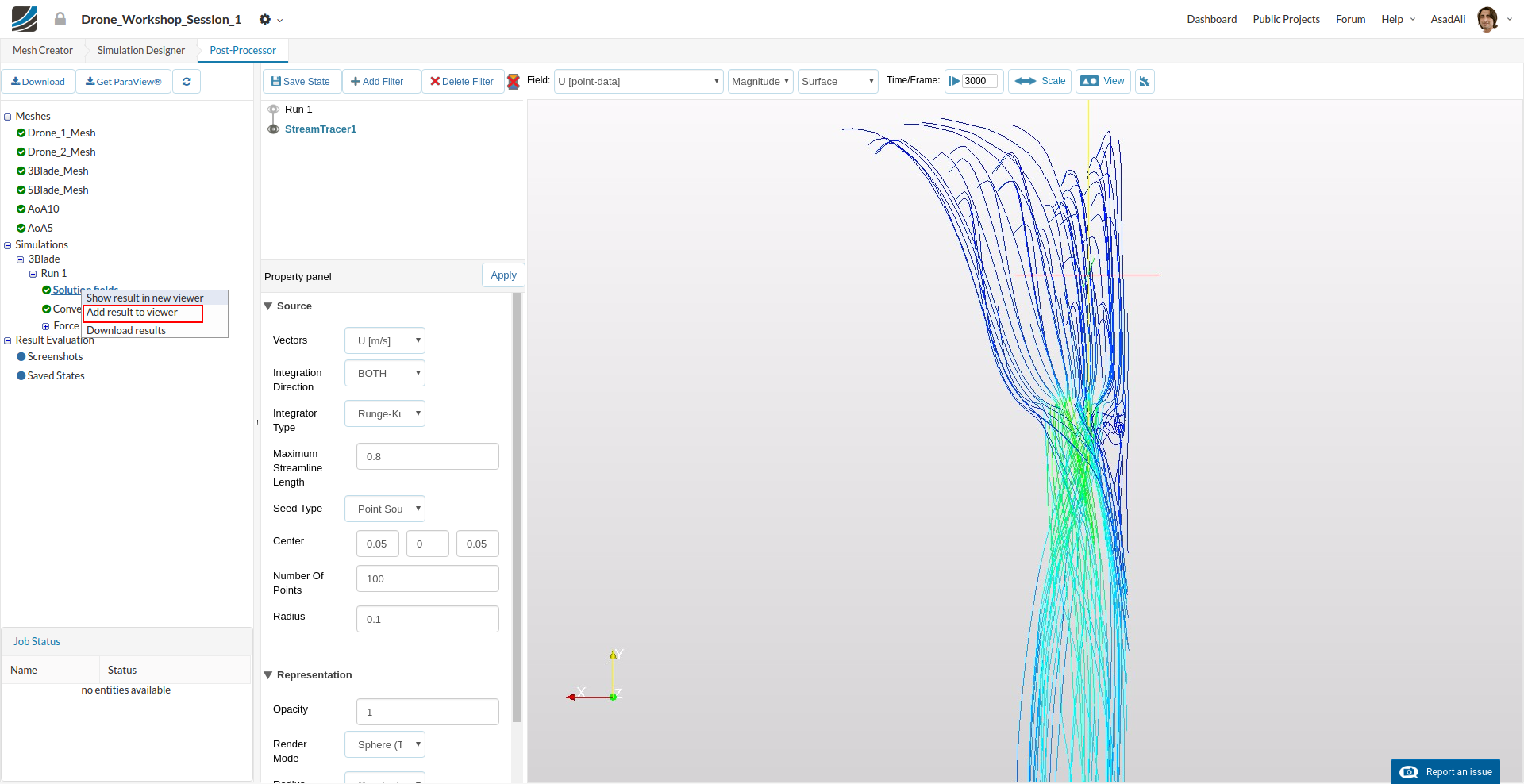Toggle StreamTracer1 visibility eye
Image resolution: width=1524 pixels, height=784 pixels.
tap(273, 129)
